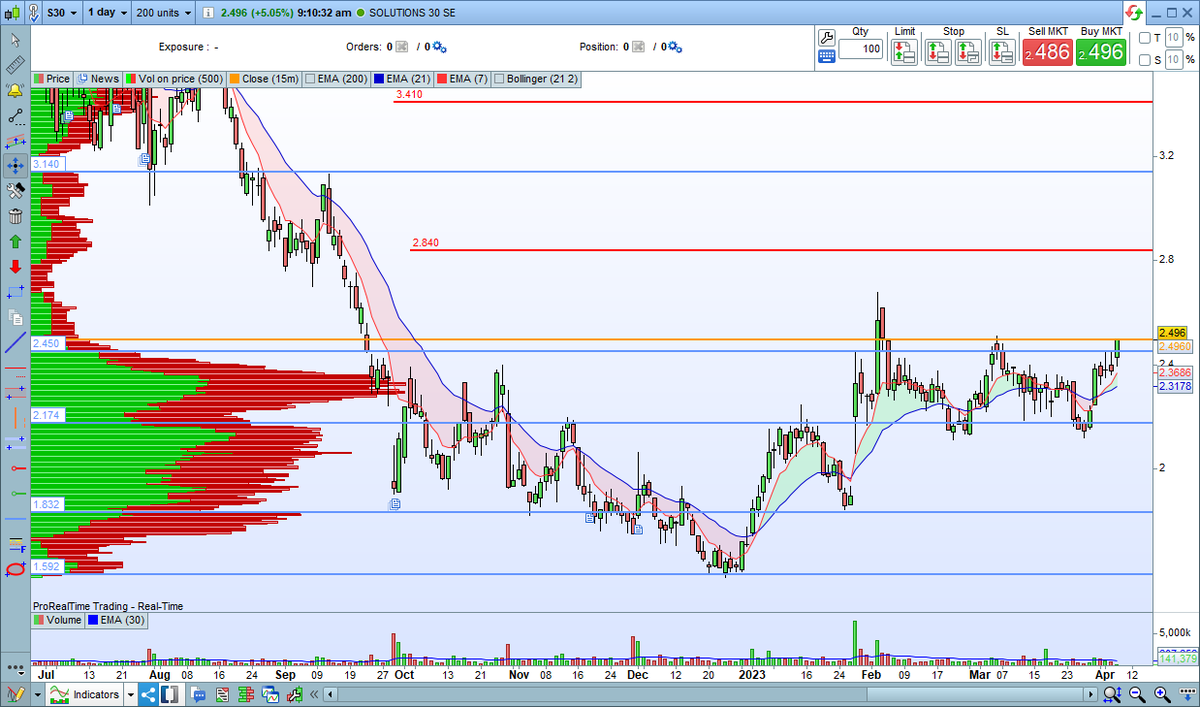Click the 2.174 price level label
Viewport: 1200px width, 707px height.
(46, 414)
